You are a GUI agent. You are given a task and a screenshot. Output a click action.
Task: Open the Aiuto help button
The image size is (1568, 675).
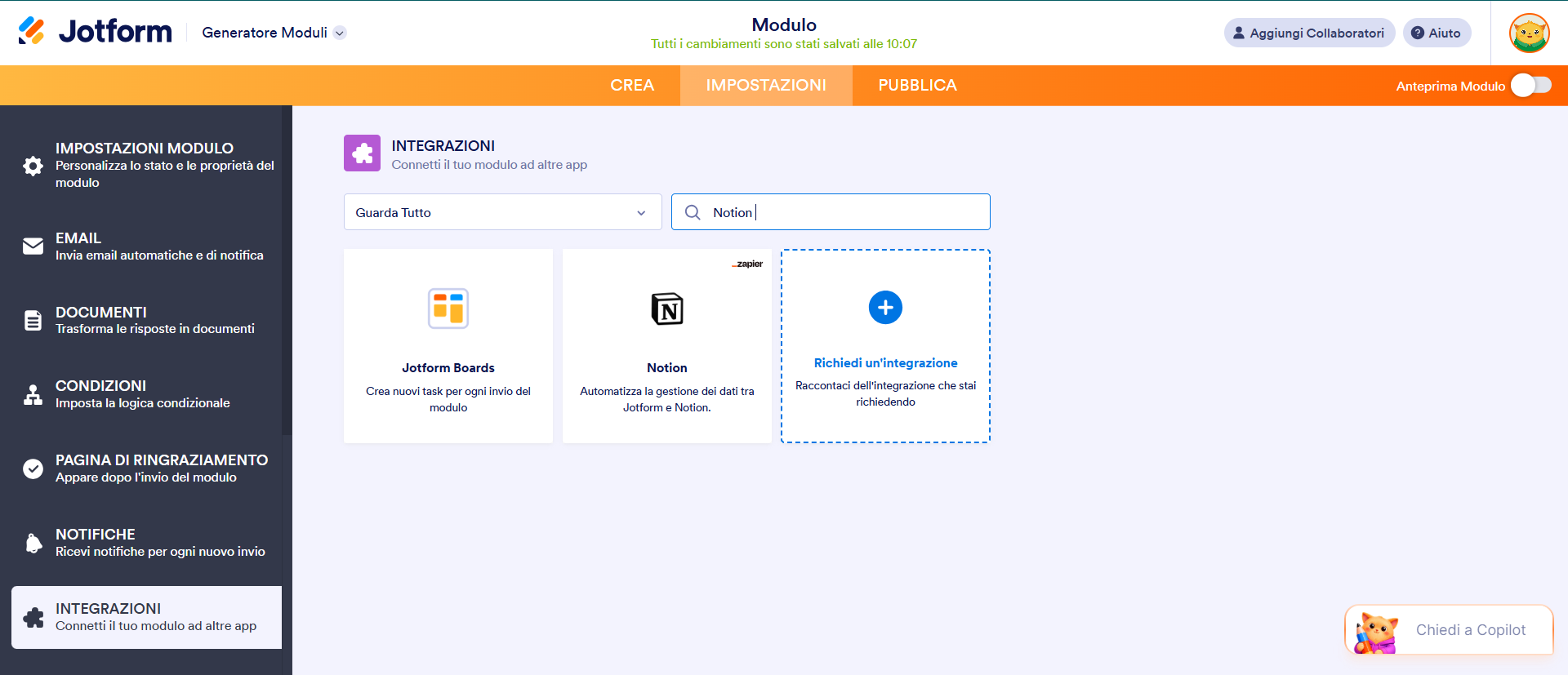(1437, 33)
